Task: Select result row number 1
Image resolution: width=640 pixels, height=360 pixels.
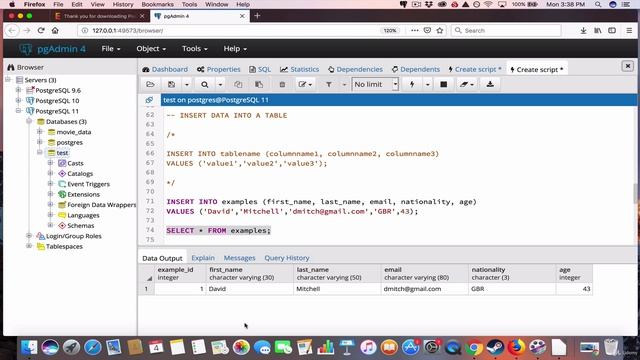Action: coord(146,289)
